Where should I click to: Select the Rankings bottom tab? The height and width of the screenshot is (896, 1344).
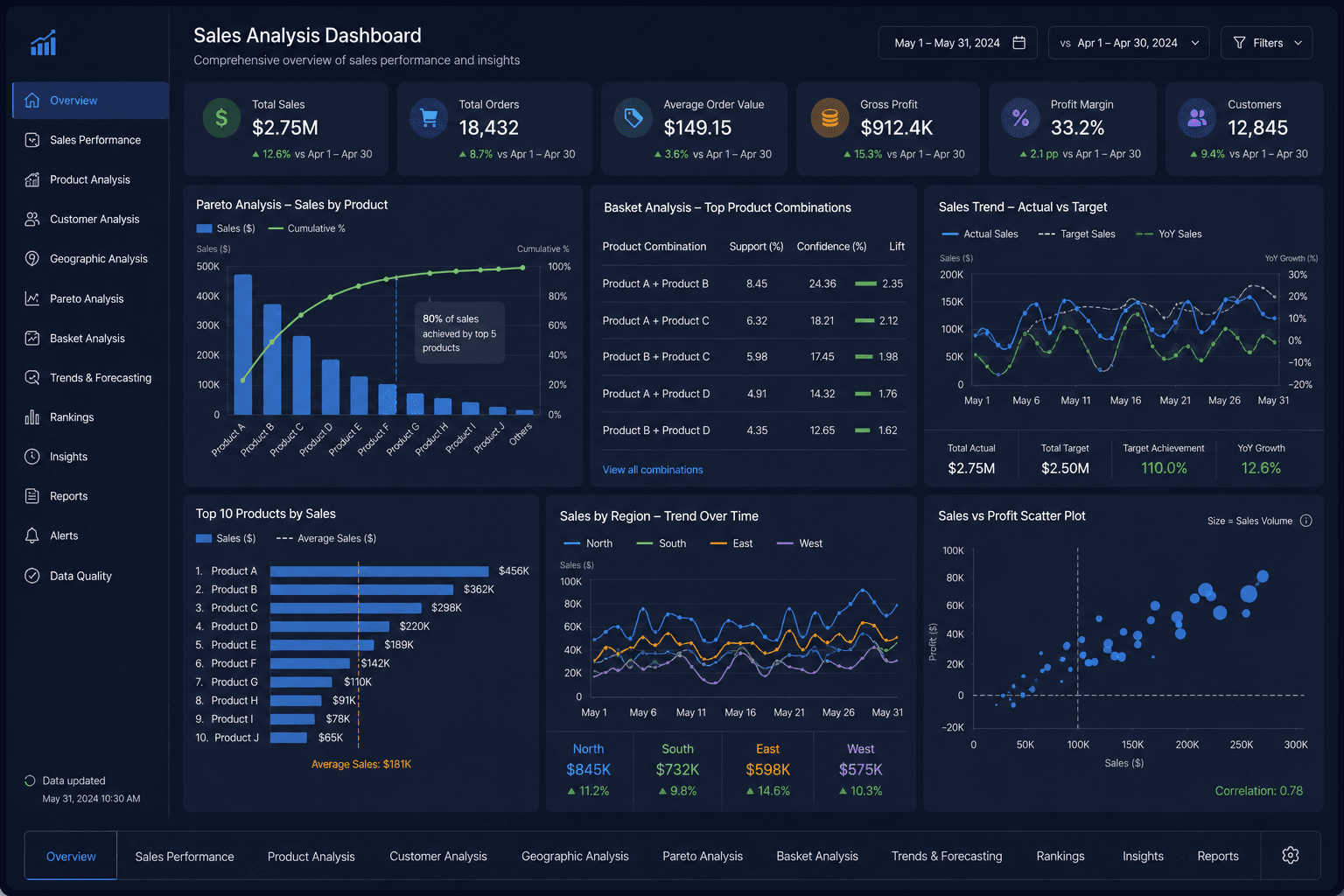[1060, 856]
